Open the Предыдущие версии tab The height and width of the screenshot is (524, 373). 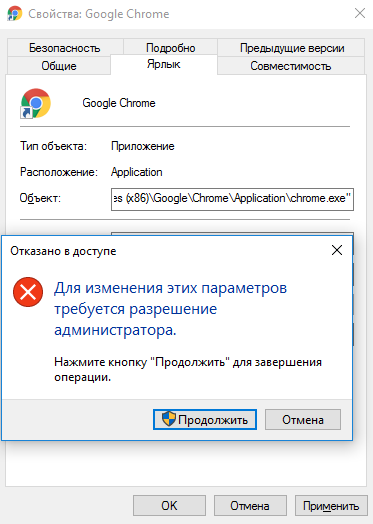[292, 48]
